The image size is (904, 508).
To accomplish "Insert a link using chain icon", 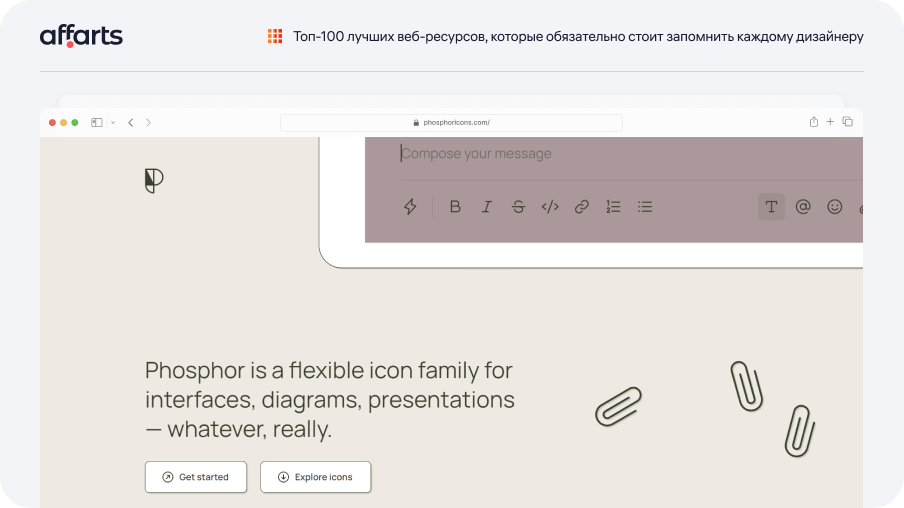I will [x=582, y=206].
